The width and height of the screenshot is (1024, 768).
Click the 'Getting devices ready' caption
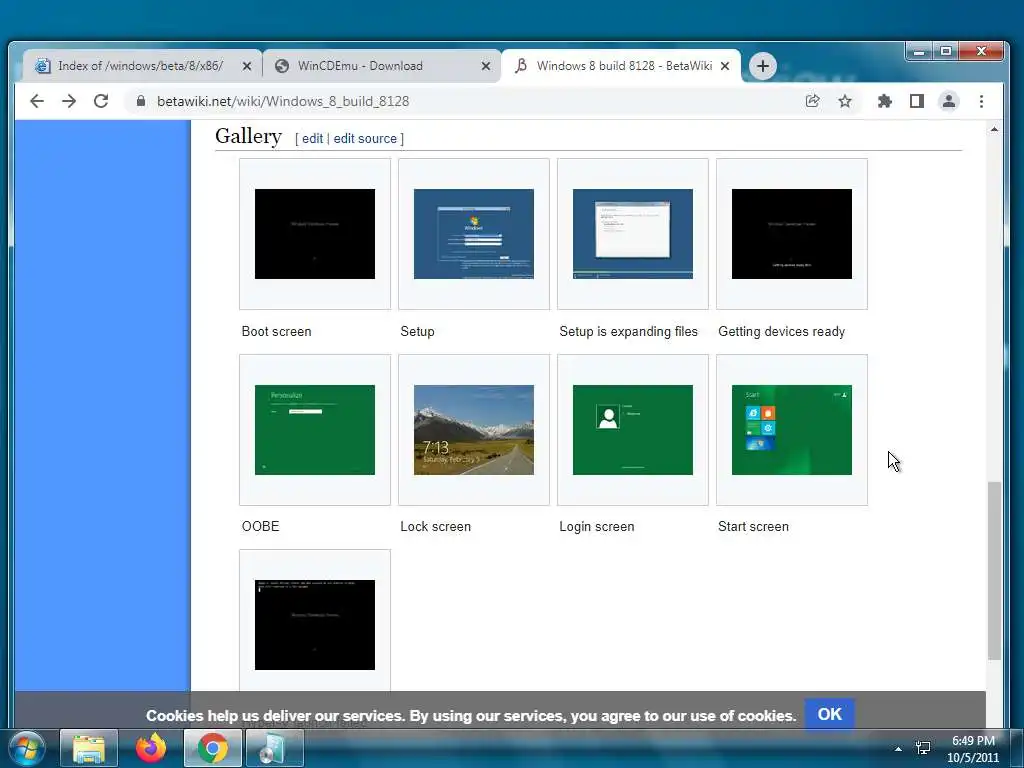coord(781,331)
